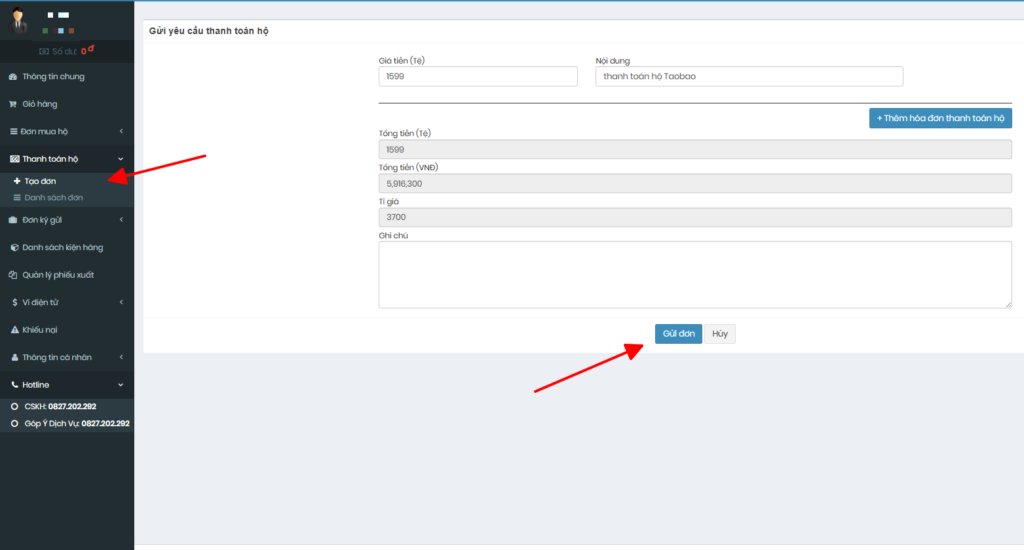Viewport: 1024px width, 550px height.
Task: Cancel with the Hủy button
Action: 720,334
